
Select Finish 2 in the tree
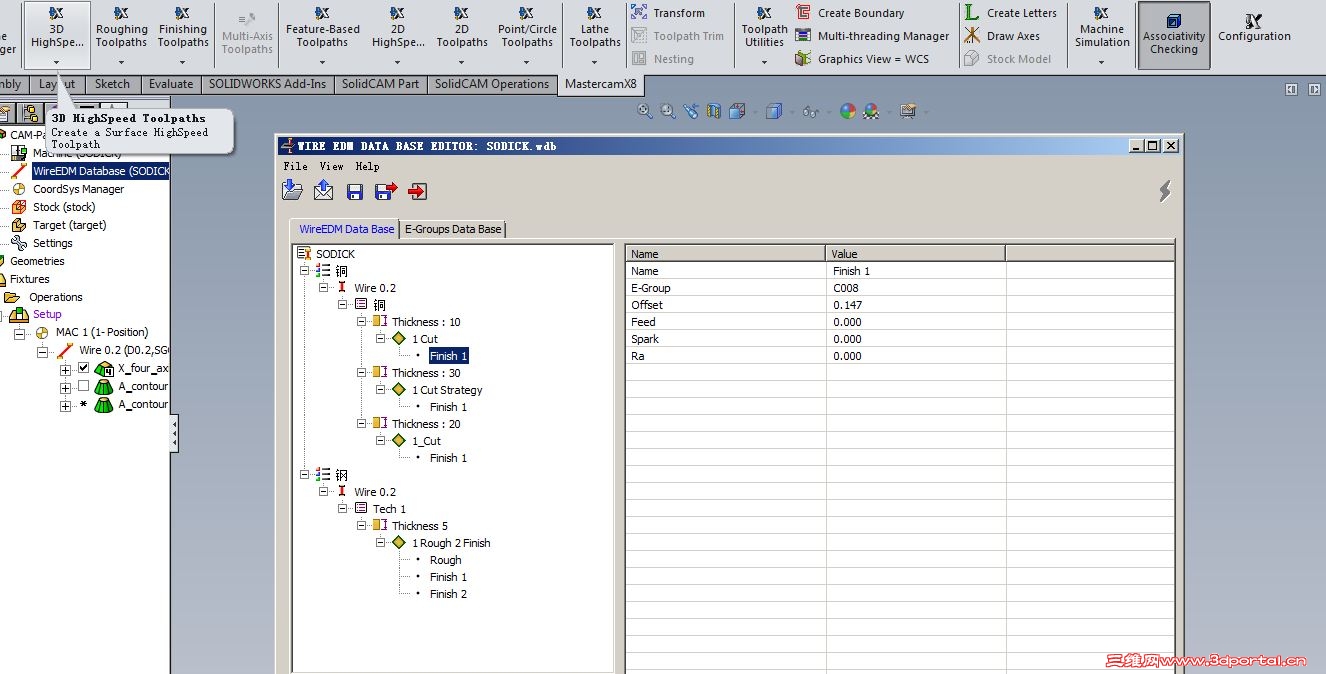[448, 594]
